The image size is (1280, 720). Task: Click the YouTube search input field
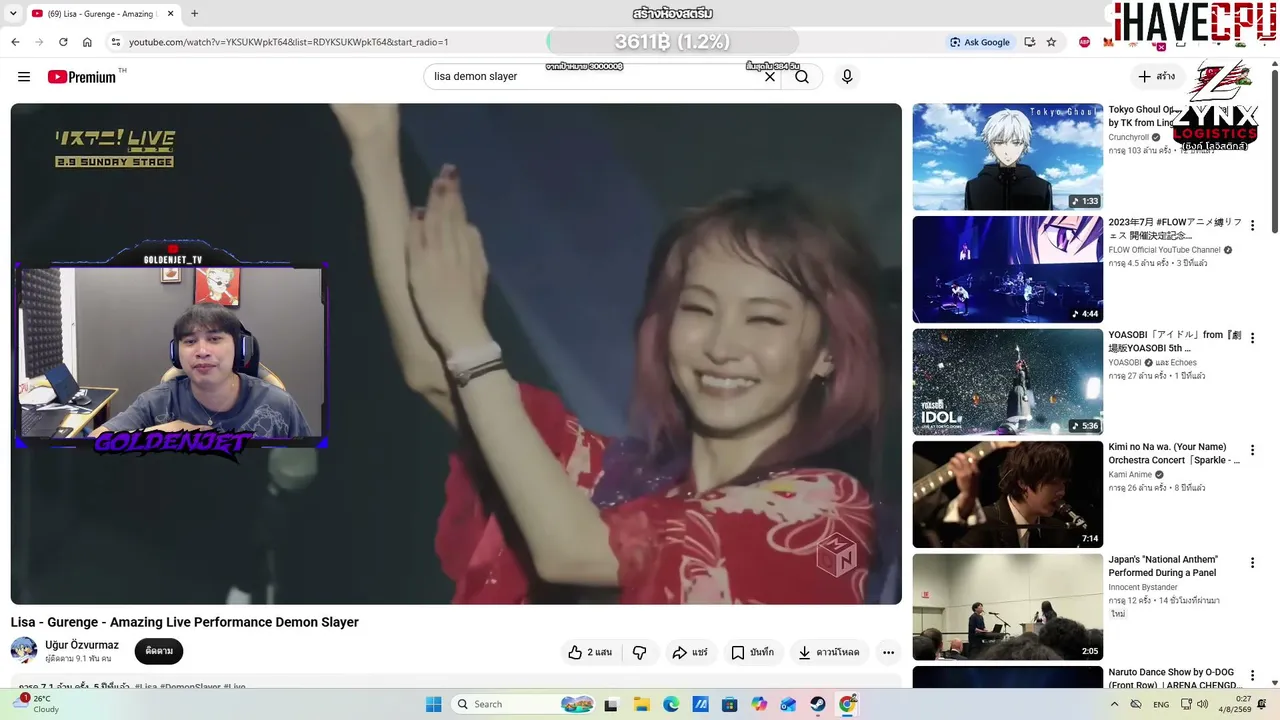coord(595,77)
